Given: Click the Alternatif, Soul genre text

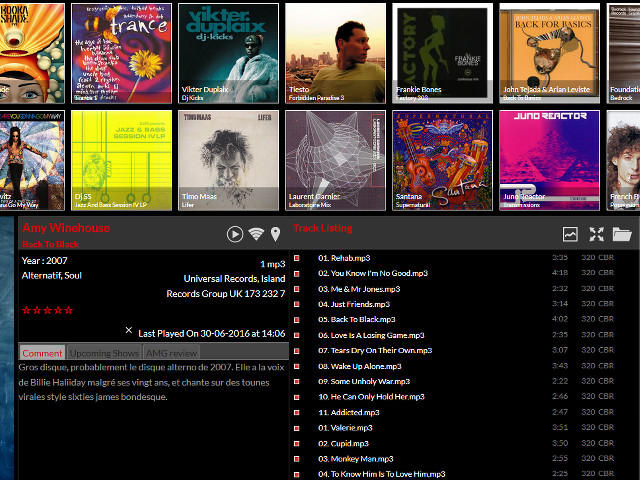Looking at the screenshot, I should pyautogui.click(x=52, y=276).
